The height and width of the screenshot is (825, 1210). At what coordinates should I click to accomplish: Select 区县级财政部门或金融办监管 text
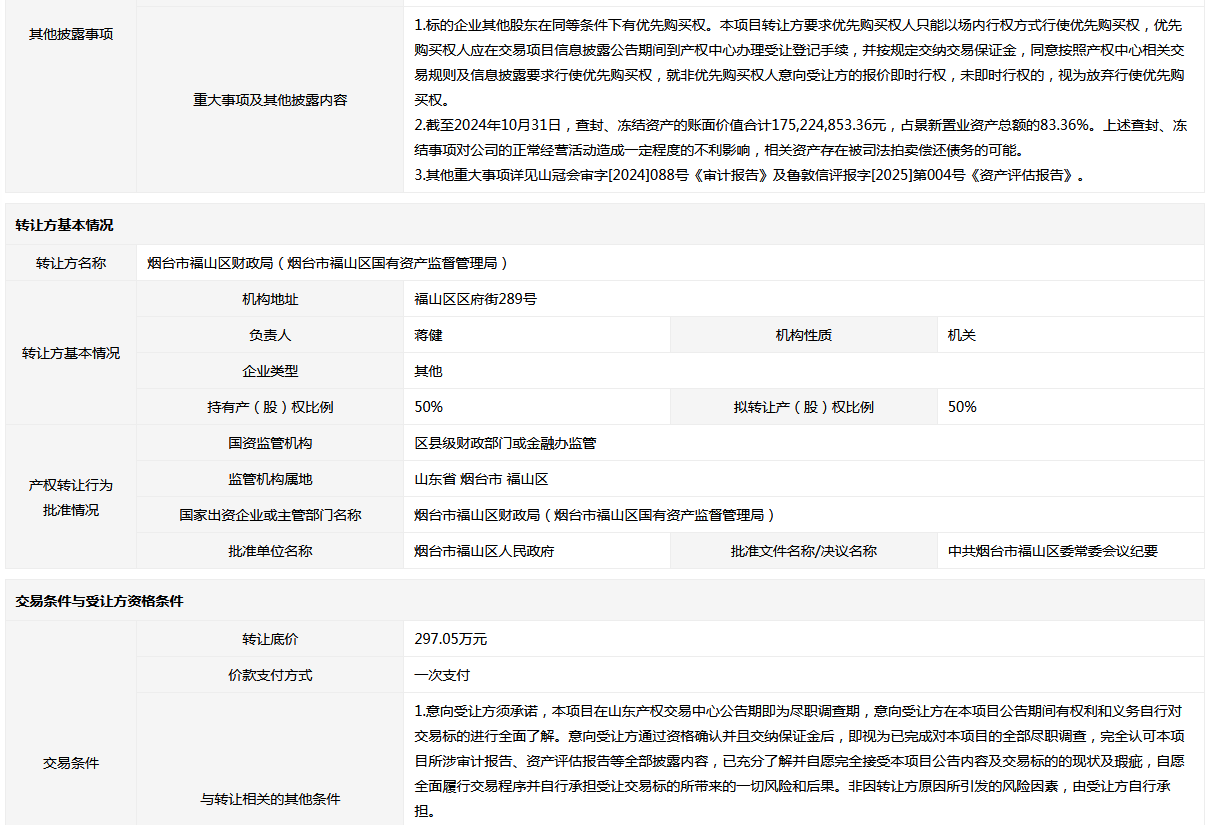tap(505, 443)
